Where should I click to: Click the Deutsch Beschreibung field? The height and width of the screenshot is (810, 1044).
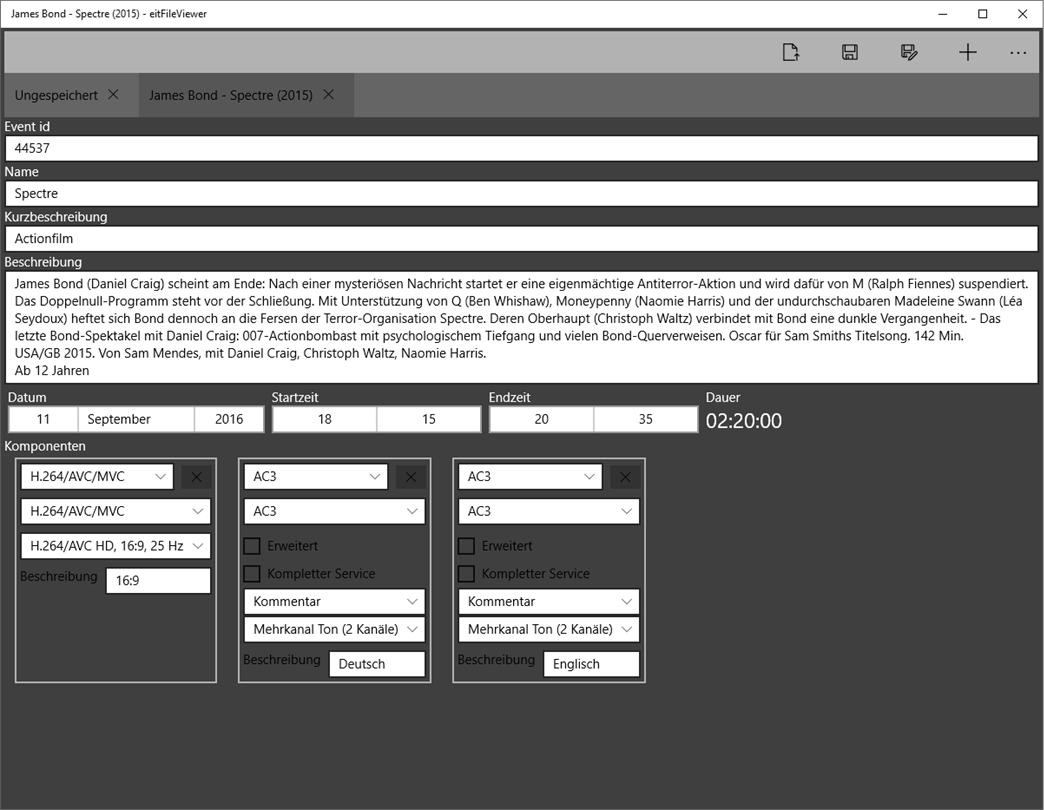(377, 664)
